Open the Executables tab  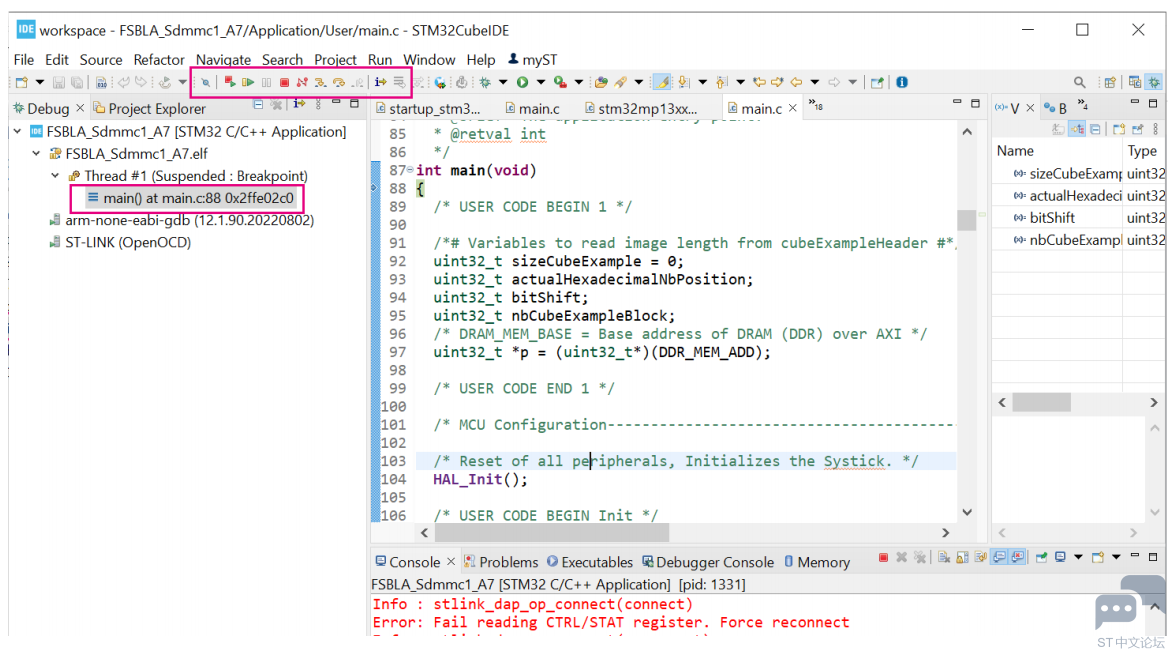point(590,562)
